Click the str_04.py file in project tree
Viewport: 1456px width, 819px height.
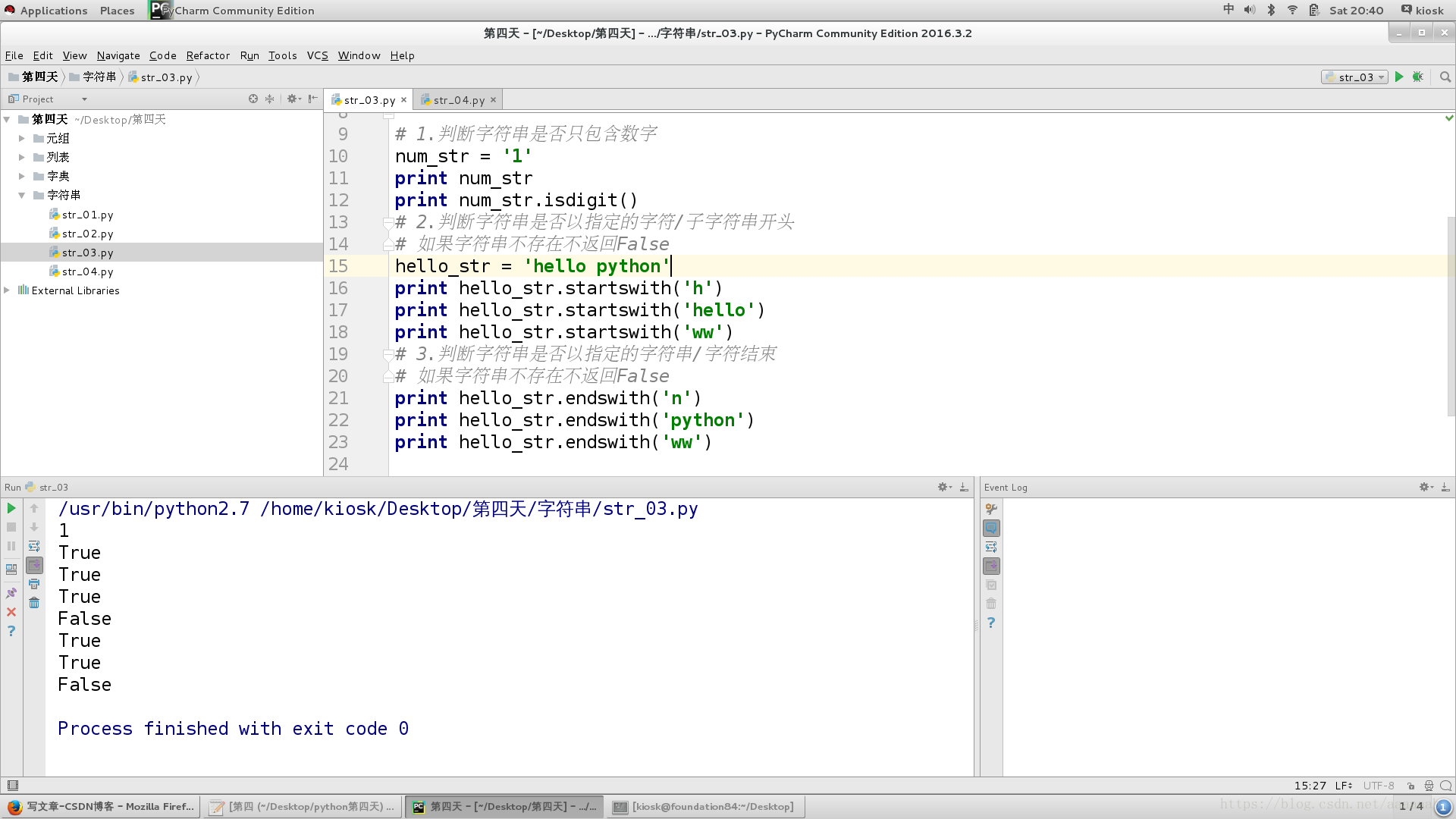pyautogui.click(x=87, y=271)
